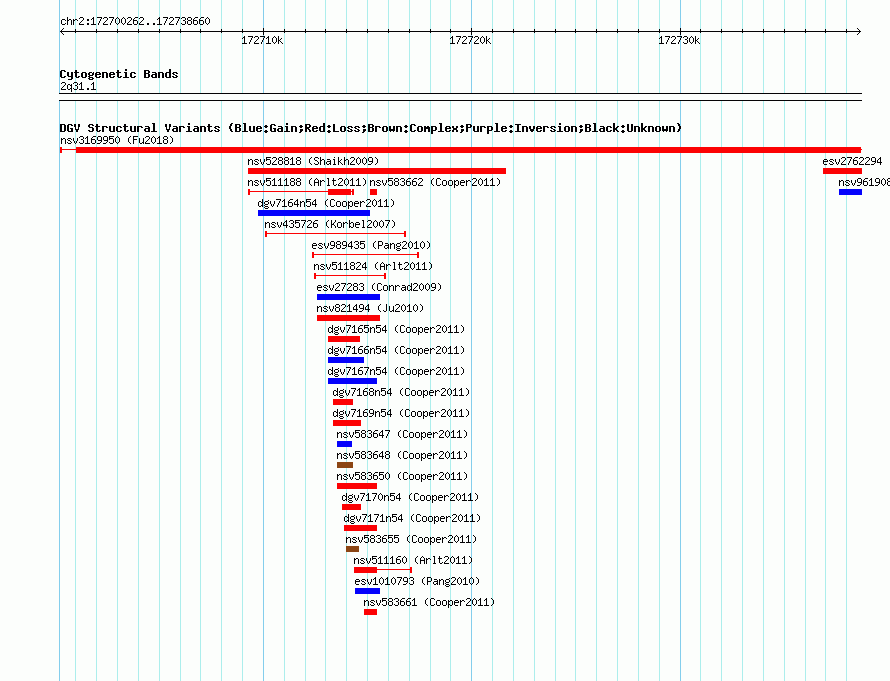The image size is (890, 681).
Task: Click the blue esv27283 gain bar
Action: [x=349, y=297]
